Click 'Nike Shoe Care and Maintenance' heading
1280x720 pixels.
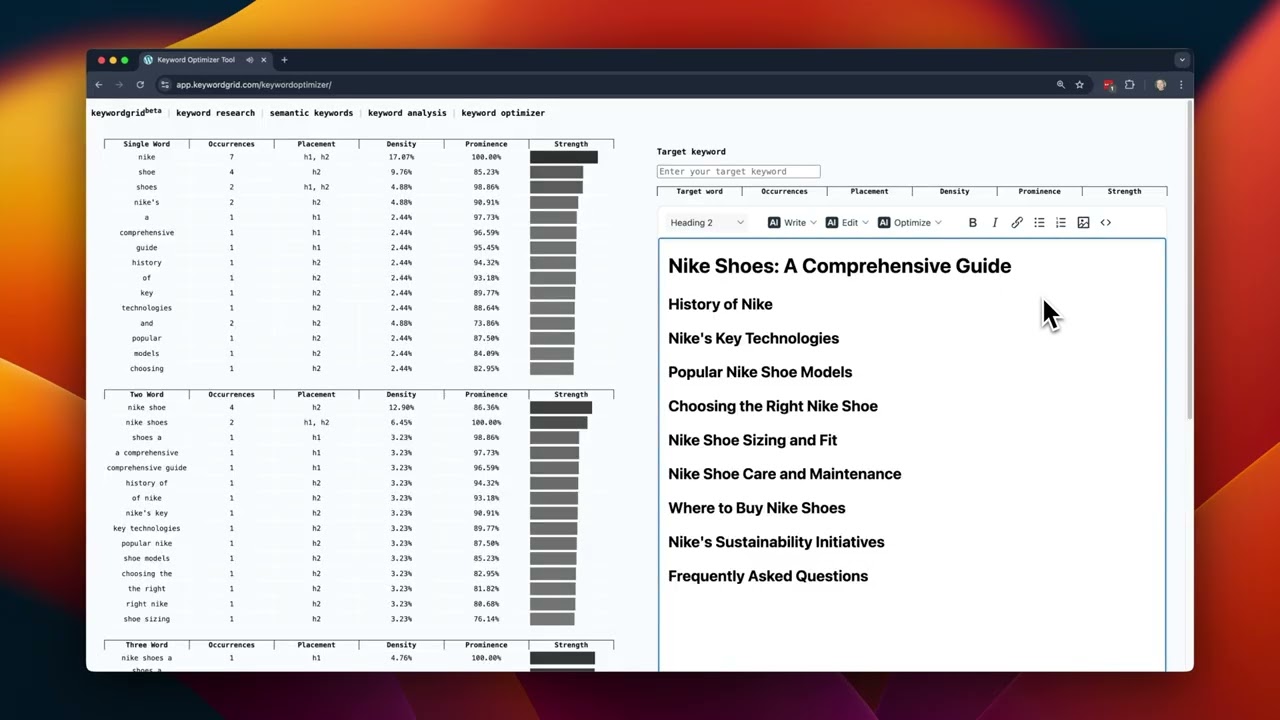(784, 474)
